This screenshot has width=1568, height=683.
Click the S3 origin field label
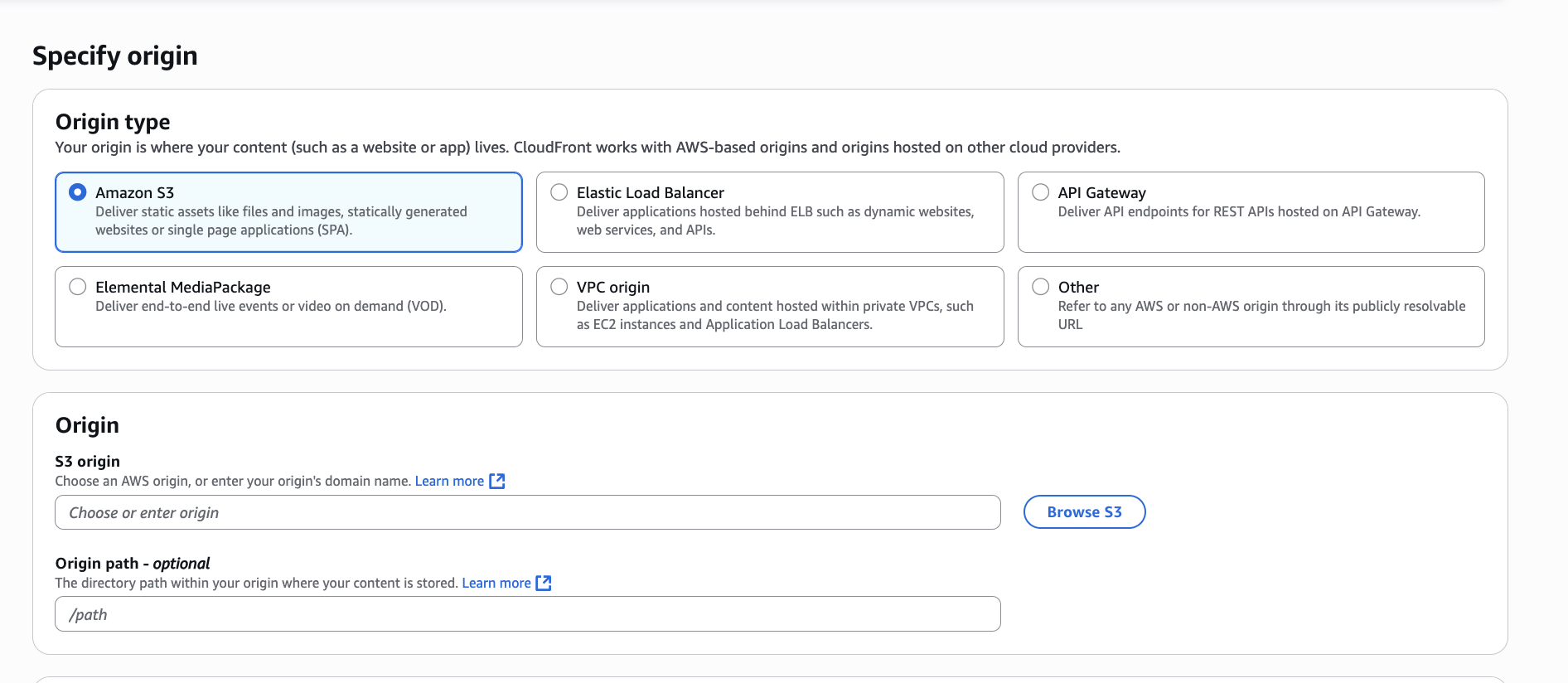tap(88, 462)
